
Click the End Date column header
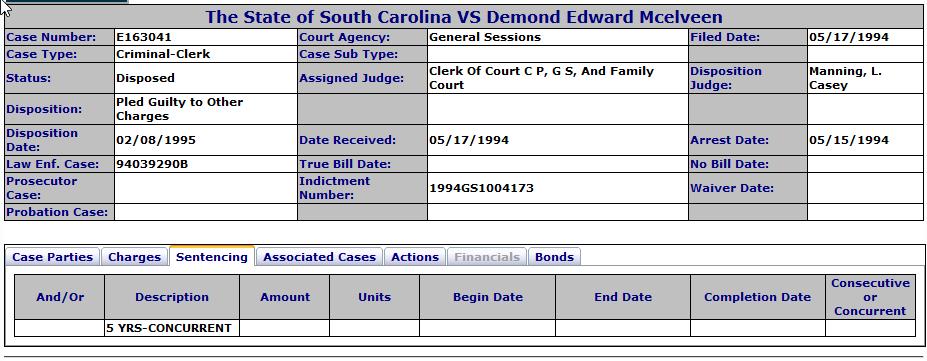pos(623,297)
